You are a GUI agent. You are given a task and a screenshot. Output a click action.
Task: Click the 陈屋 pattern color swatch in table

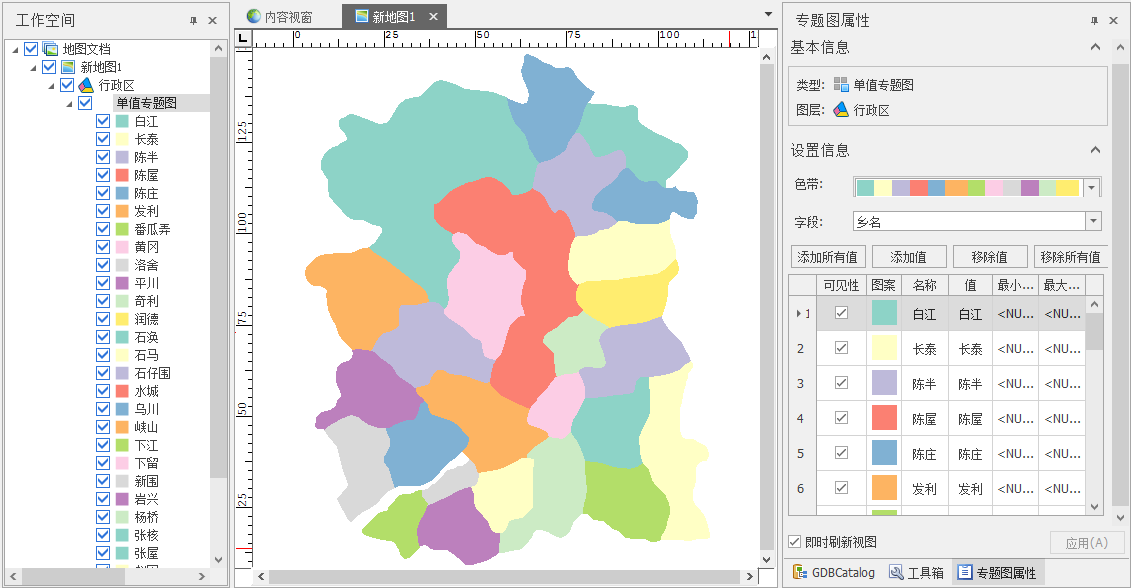[884, 418]
